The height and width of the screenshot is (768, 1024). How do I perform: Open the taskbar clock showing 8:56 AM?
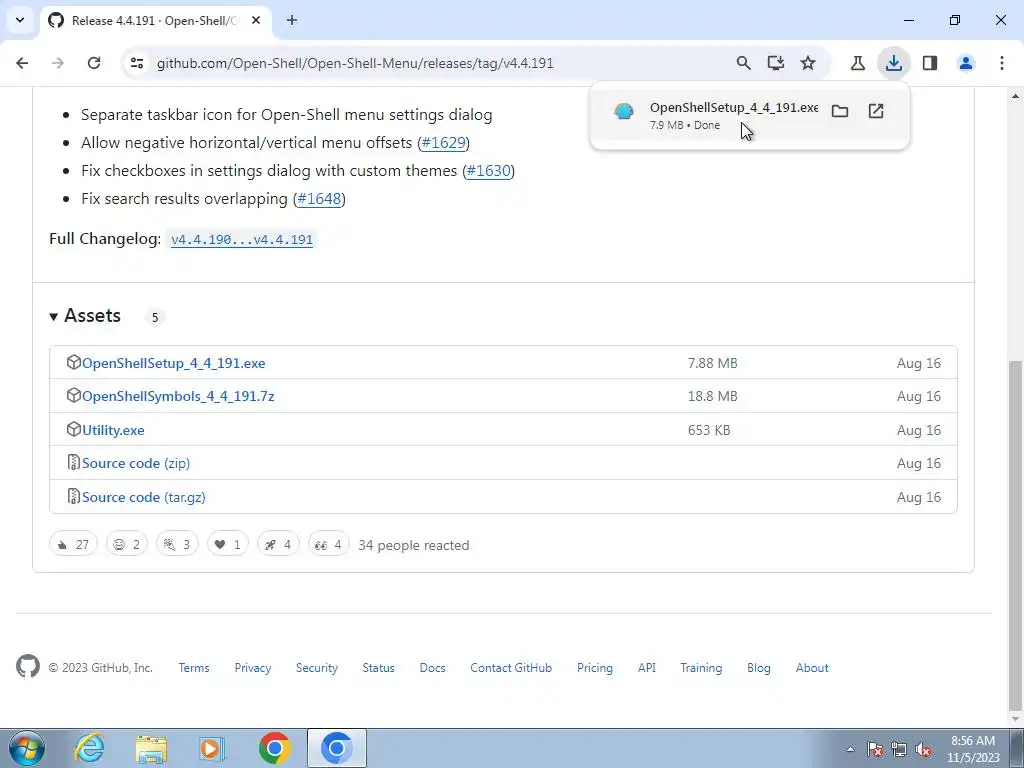tap(973, 749)
